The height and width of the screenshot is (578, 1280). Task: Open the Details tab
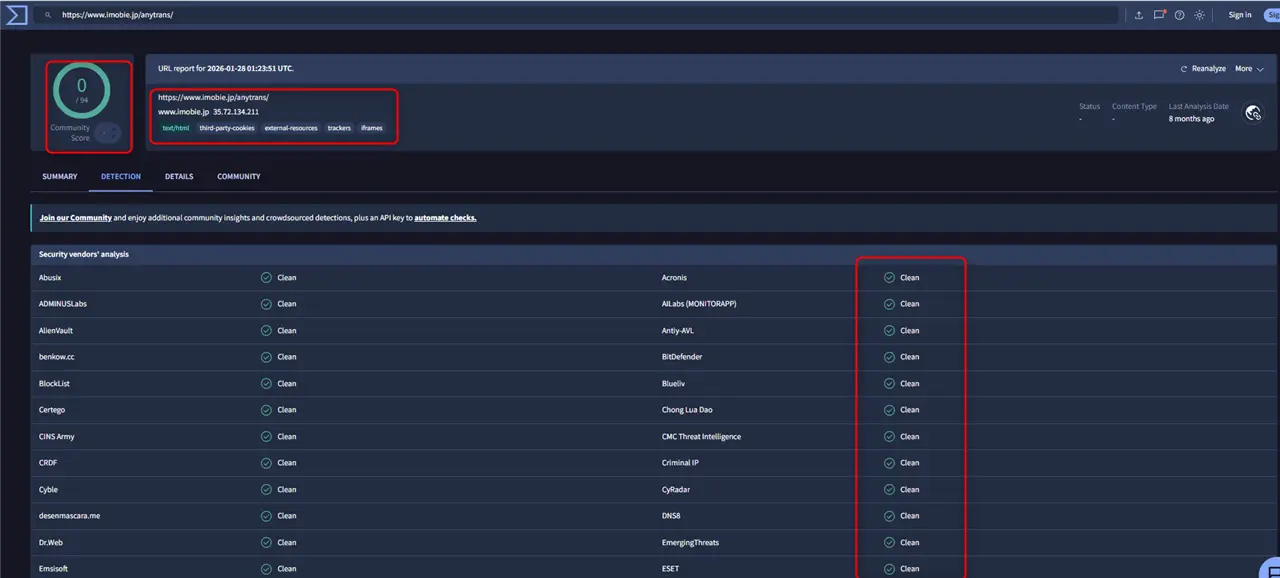179,177
